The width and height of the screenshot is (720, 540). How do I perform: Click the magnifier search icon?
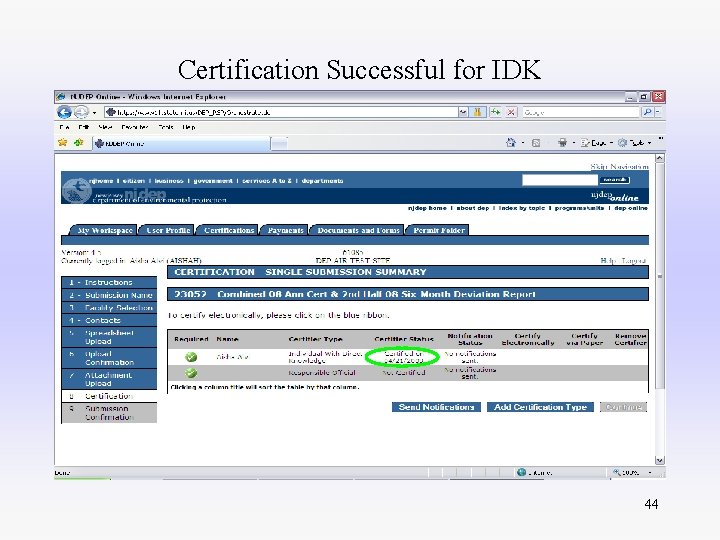(x=647, y=112)
